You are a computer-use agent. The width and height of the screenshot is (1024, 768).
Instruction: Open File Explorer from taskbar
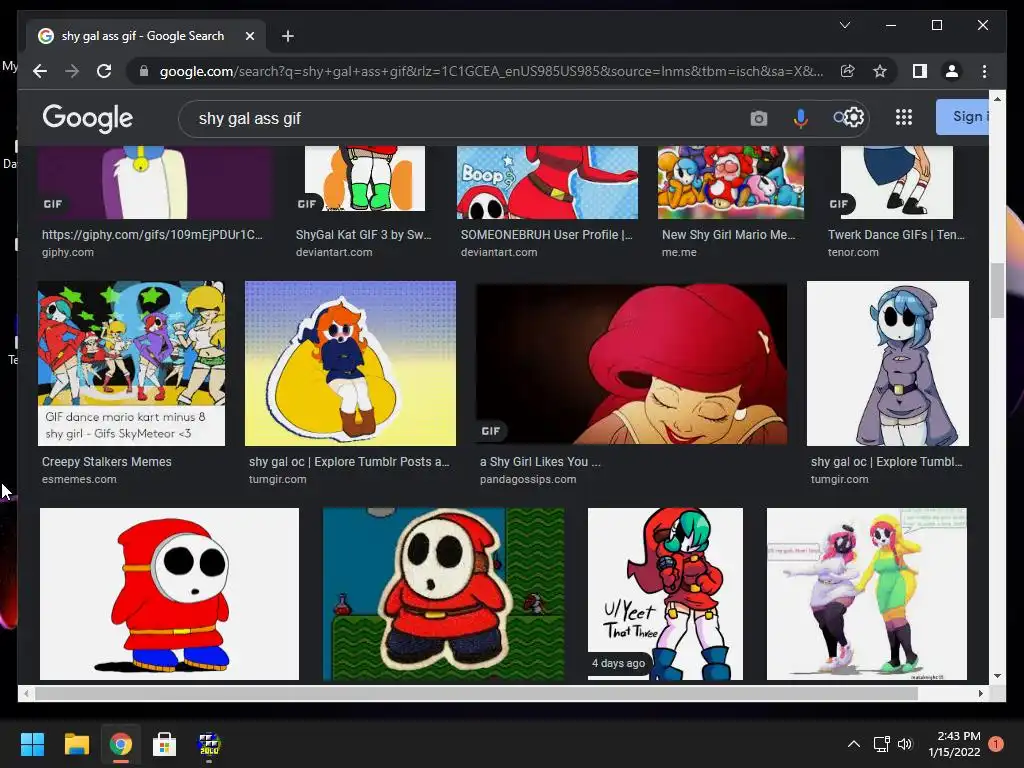76,744
